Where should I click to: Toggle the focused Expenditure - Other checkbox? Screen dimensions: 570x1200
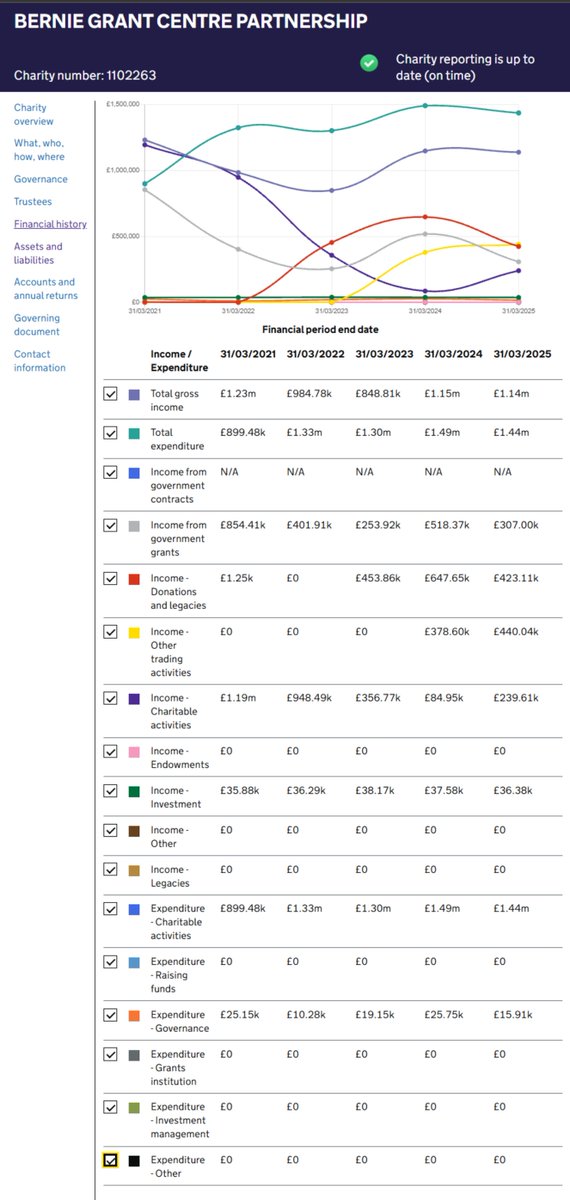point(111,1160)
